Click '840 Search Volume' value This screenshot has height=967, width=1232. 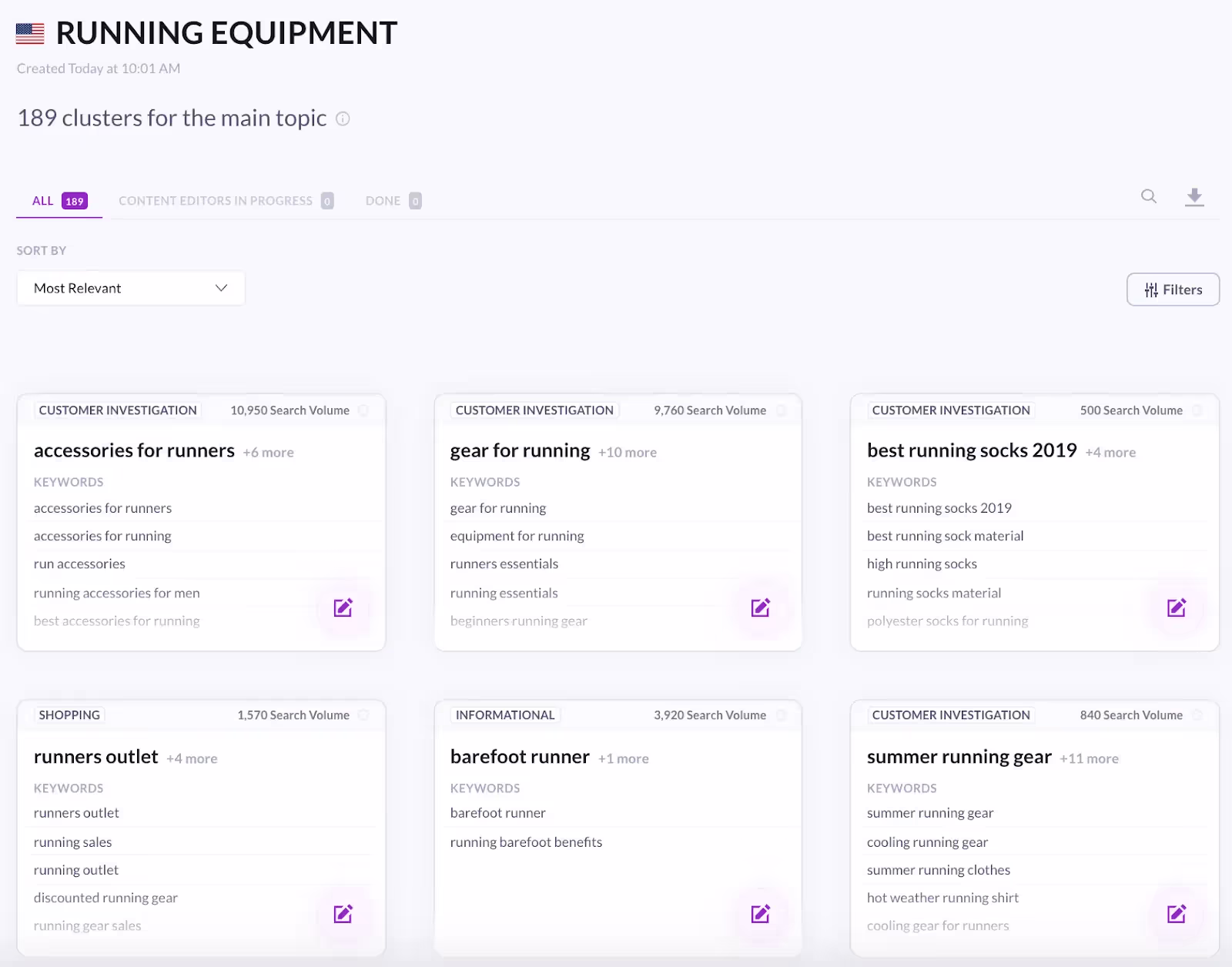1131,715
